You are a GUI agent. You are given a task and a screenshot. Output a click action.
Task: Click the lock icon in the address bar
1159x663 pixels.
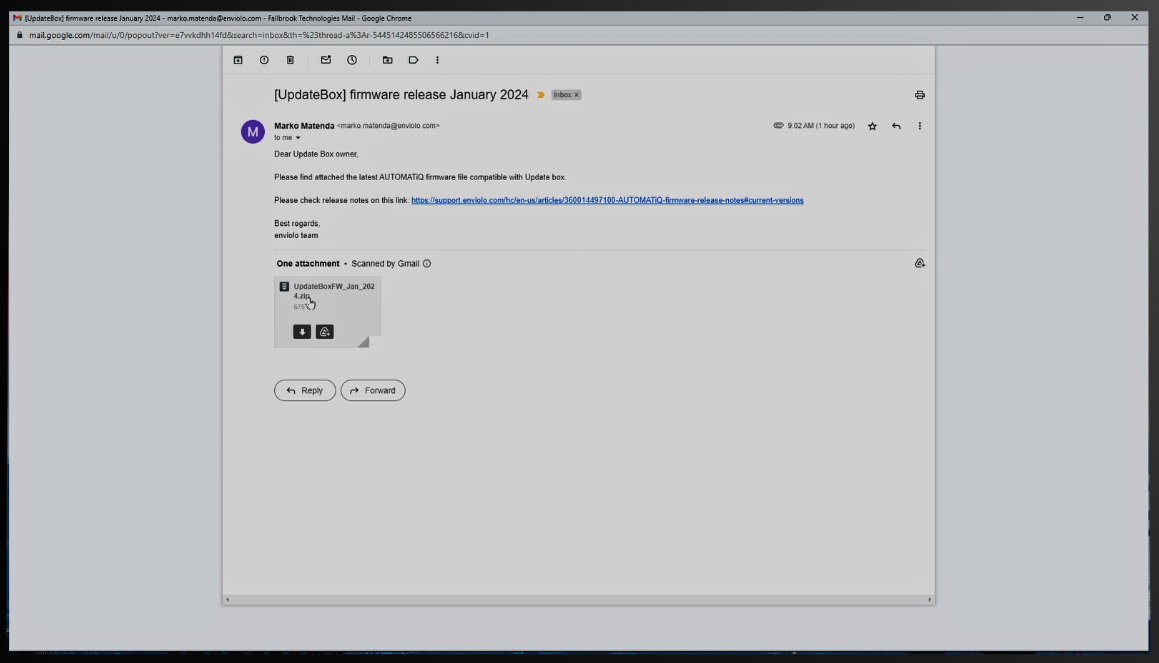click(20, 35)
